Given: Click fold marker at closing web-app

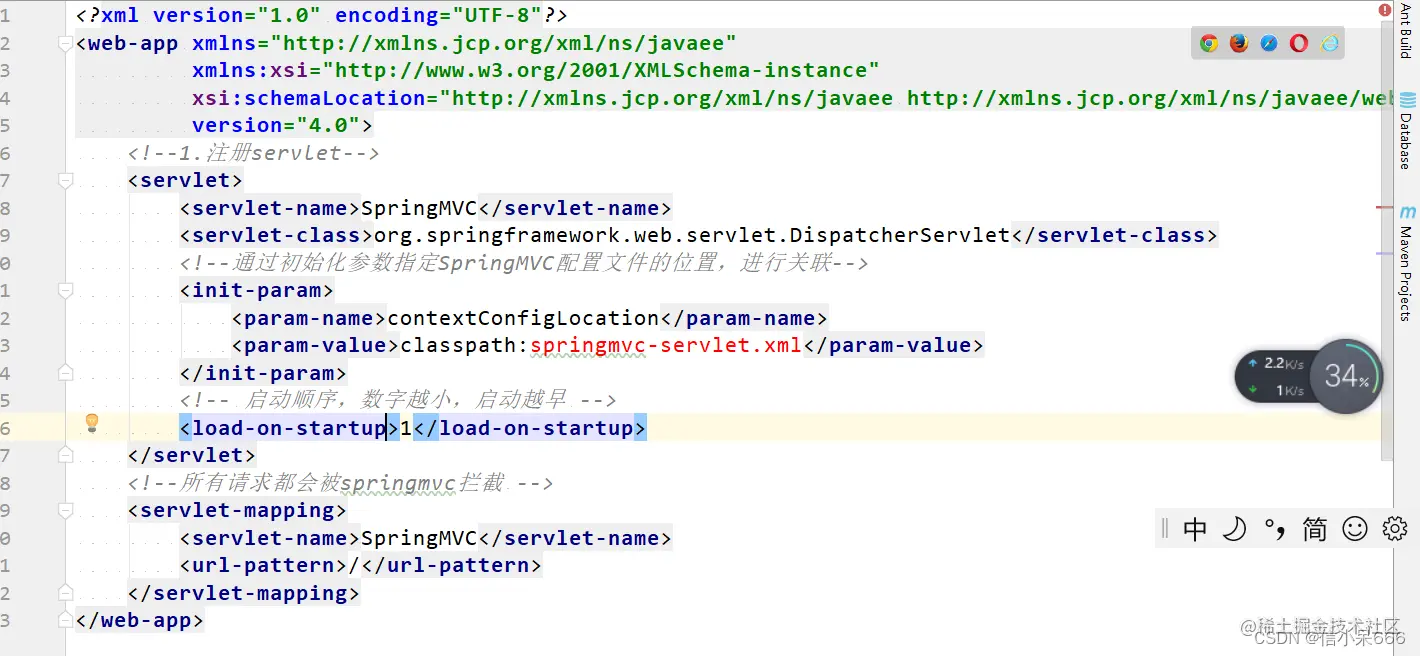Looking at the screenshot, I should point(66,620).
